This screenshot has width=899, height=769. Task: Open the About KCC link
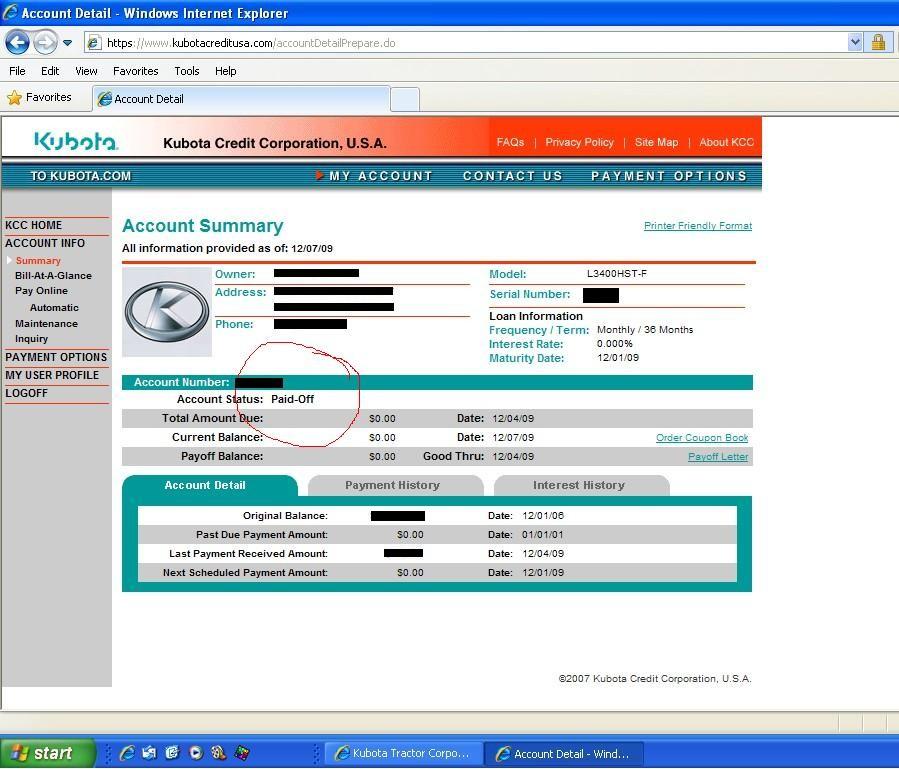pos(726,142)
